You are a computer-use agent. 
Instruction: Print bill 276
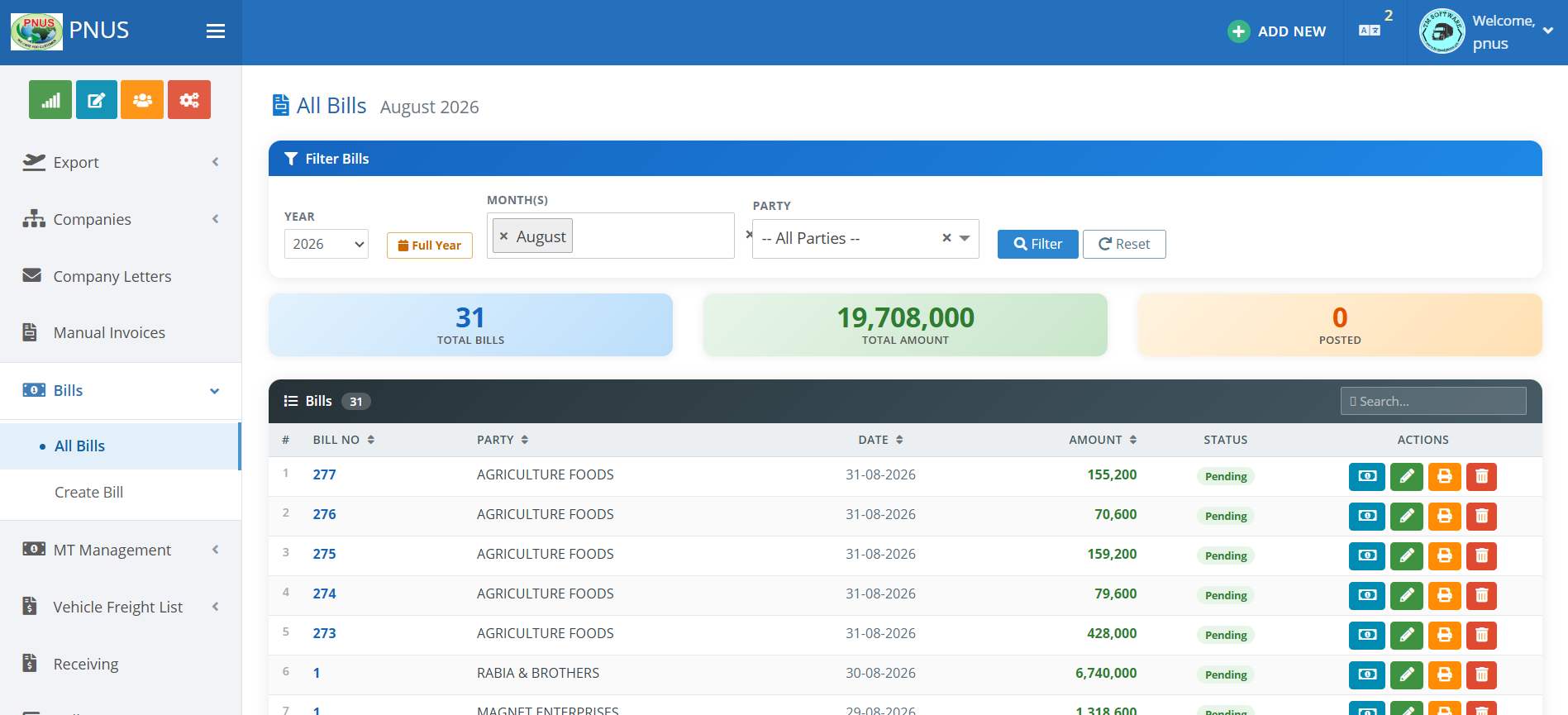pyautogui.click(x=1445, y=516)
